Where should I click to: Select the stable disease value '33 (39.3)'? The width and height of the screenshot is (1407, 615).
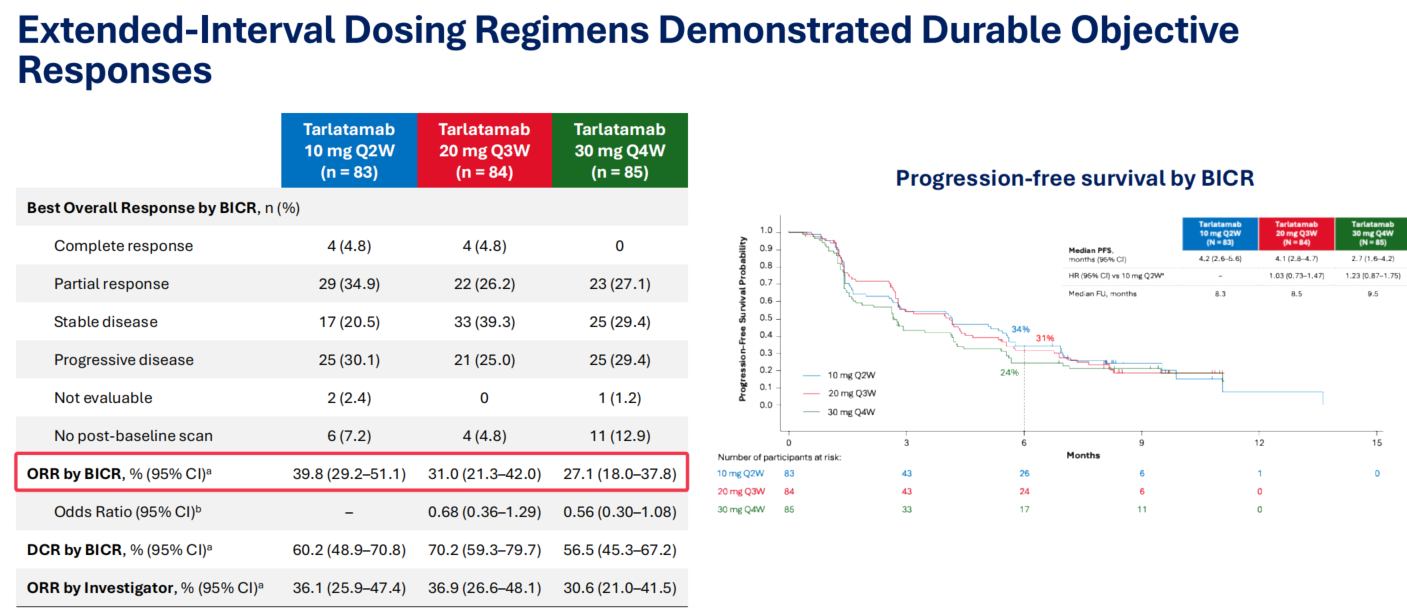coord(485,322)
